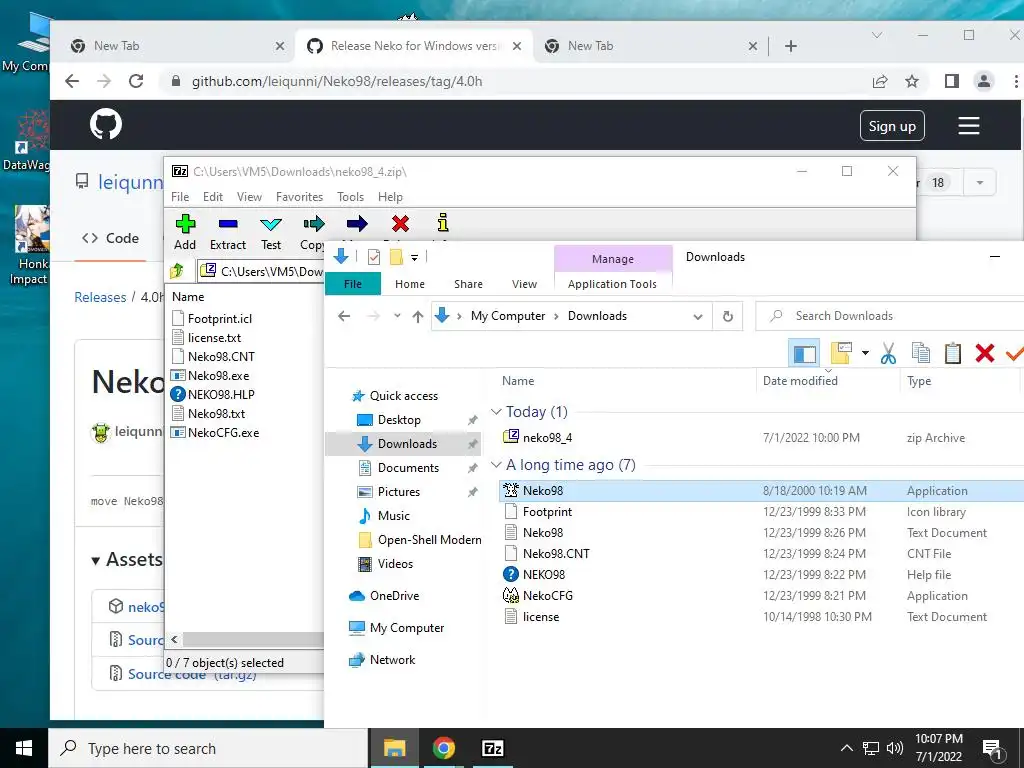Screen dimensions: 1024x768
Task: Click the Explorer red Delete X icon
Action: (x=985, y=353)
